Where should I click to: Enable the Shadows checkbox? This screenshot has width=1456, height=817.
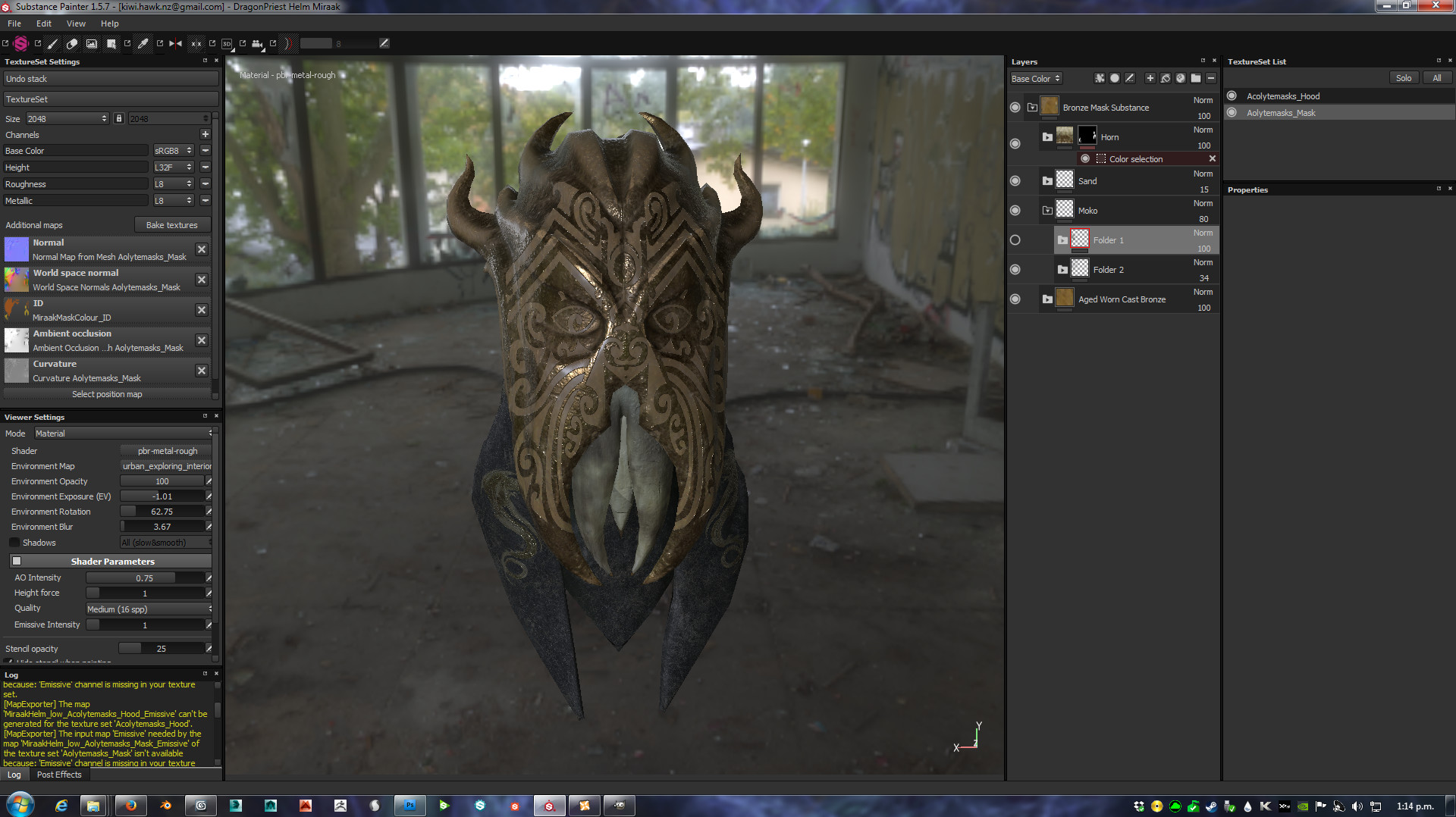pyautogui.click(x=14, y=543)
